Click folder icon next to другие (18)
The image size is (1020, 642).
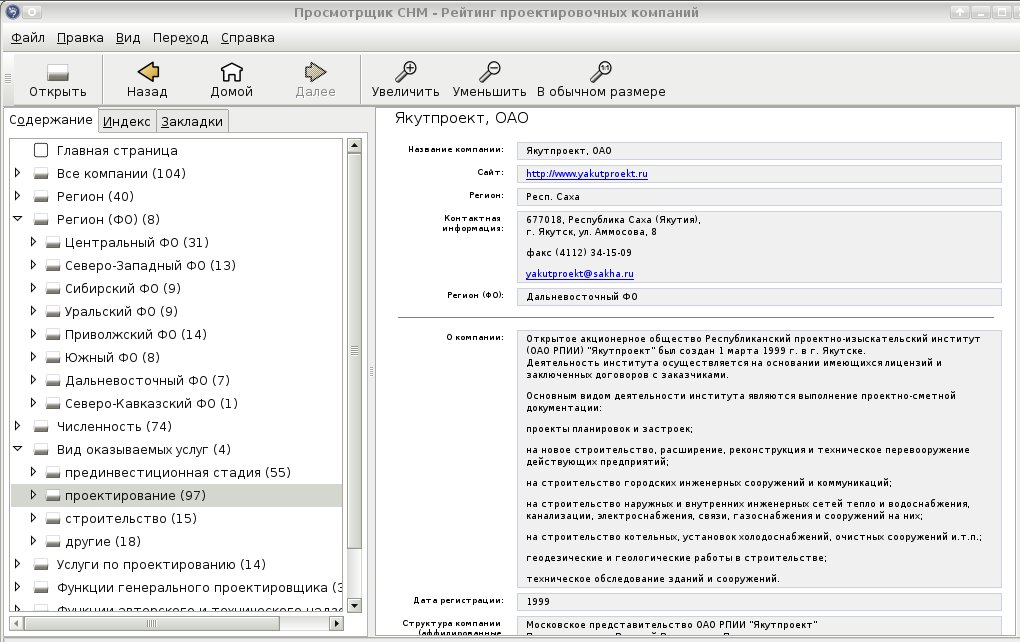pyautogui.click(x=53, y=542)
